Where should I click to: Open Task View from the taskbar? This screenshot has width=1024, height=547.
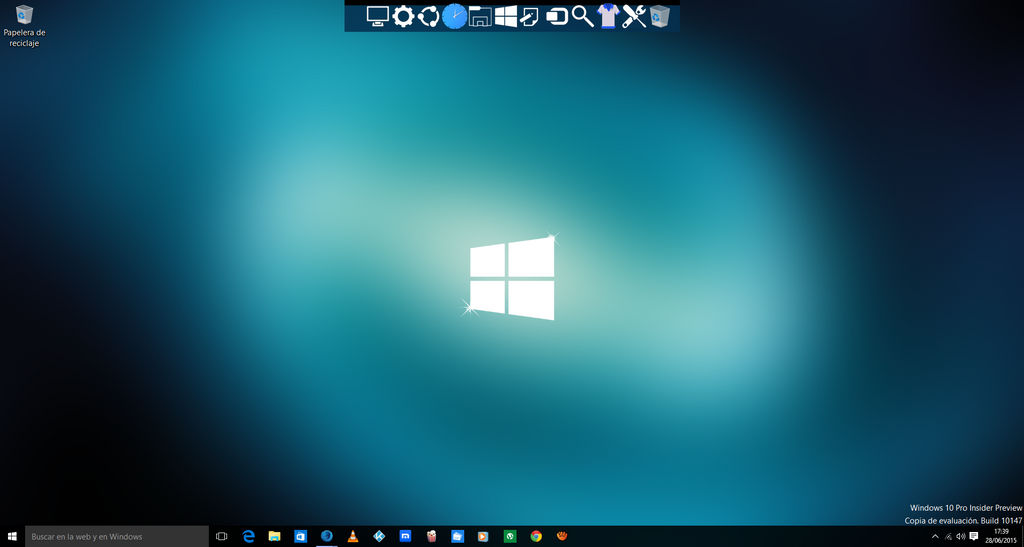(x=221, y=537)
